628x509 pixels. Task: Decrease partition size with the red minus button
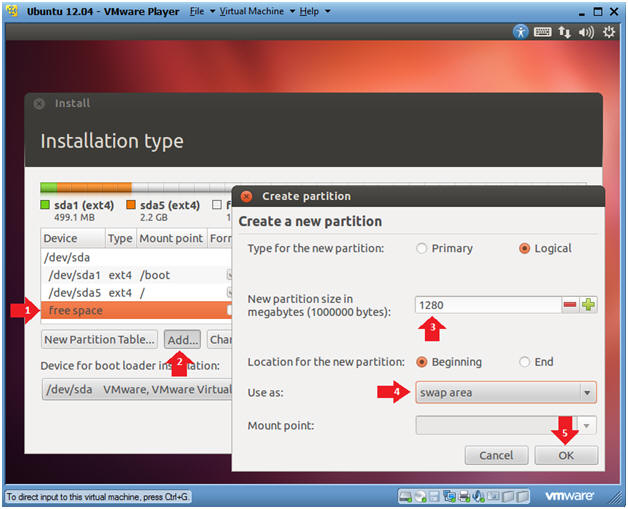click(x=570, y=305)
